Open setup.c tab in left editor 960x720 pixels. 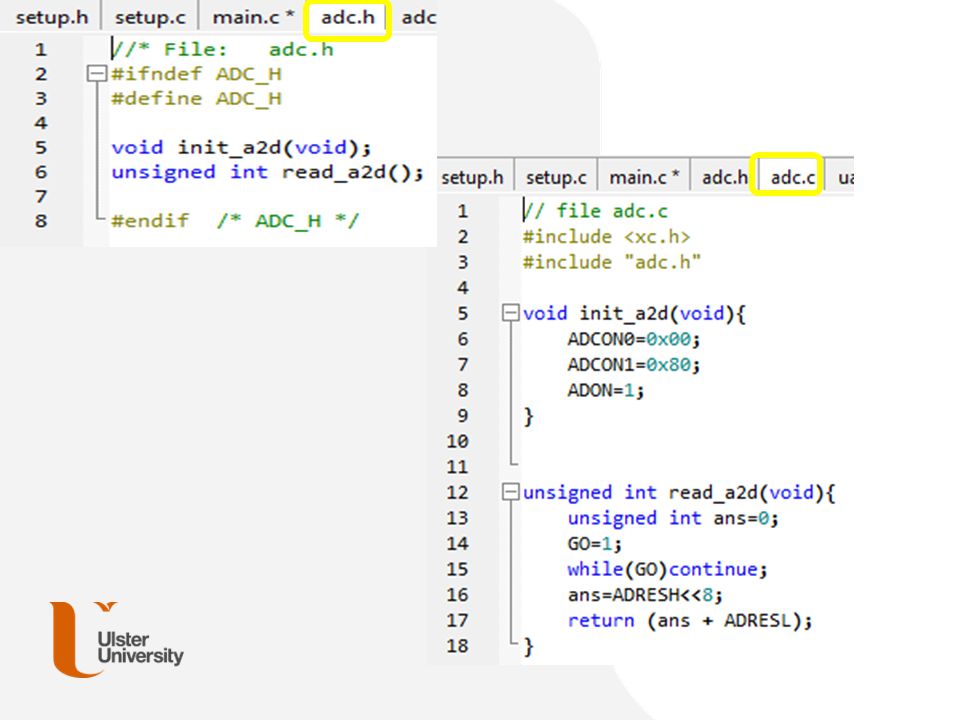[150, 17]
